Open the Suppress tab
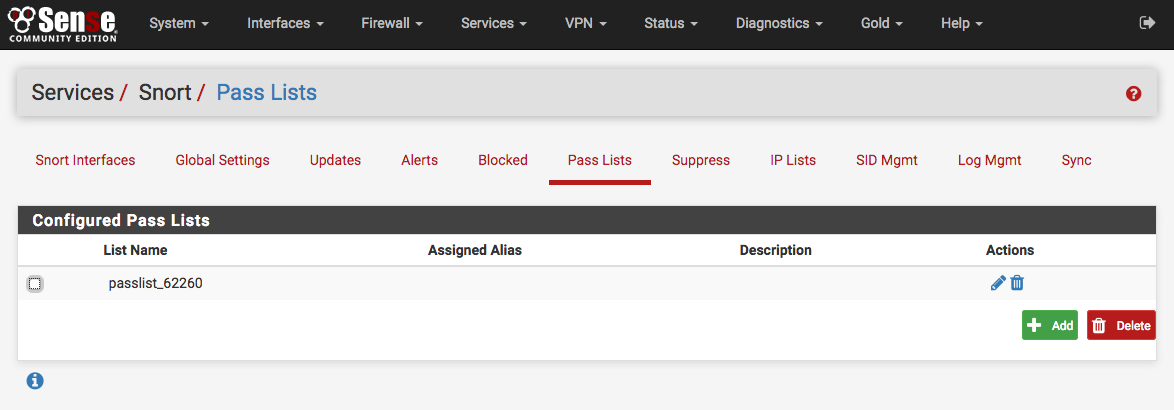Viewport: 1174px width, 410px height. tap(700, 160)
